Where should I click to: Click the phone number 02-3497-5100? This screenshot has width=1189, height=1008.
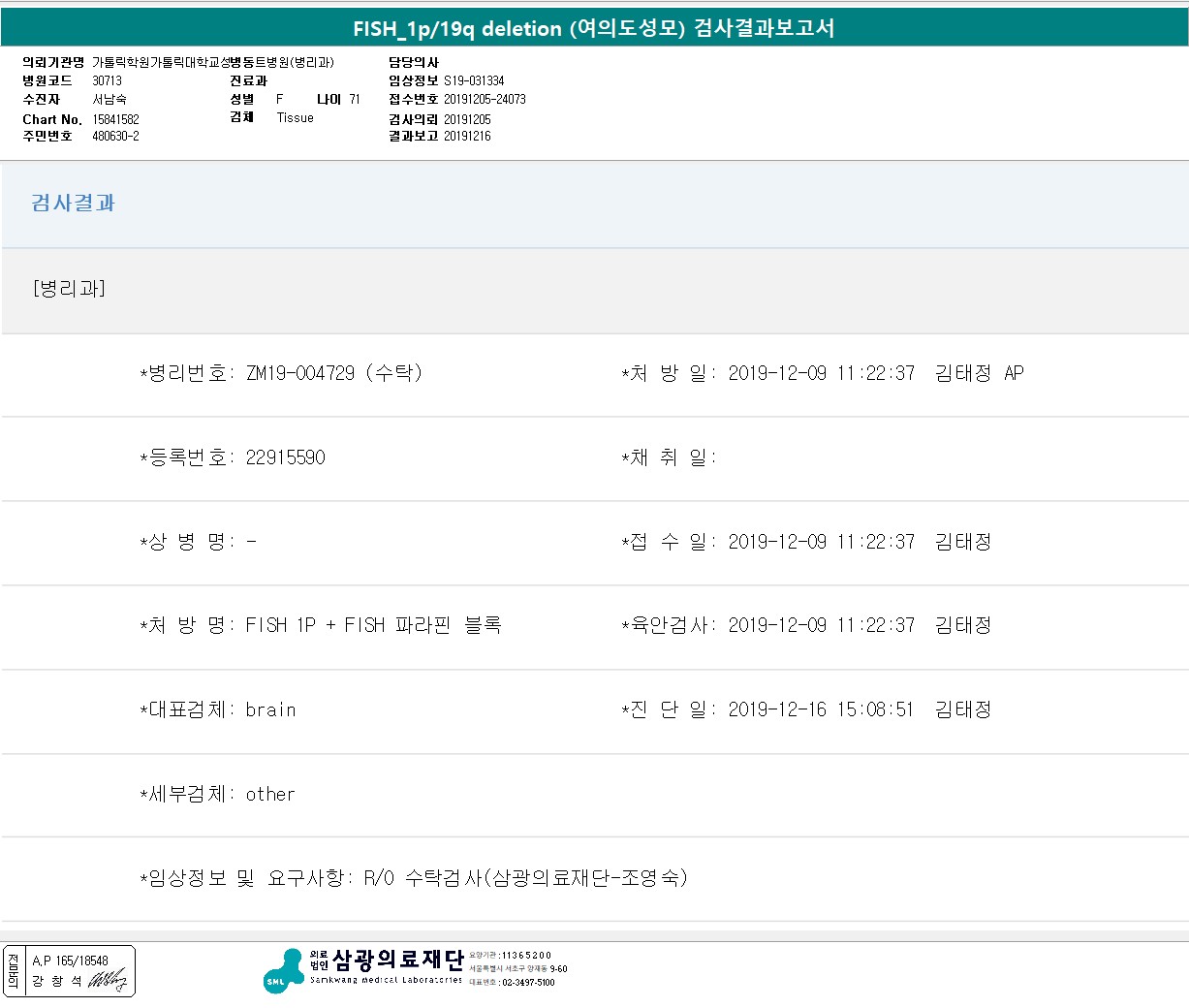(528, 983)
